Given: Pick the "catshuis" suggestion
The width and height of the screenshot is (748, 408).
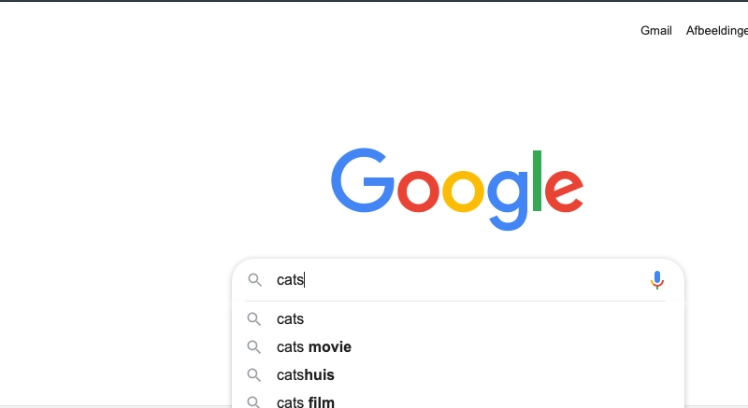Looking at the screenshot, I should coord(305,375).
